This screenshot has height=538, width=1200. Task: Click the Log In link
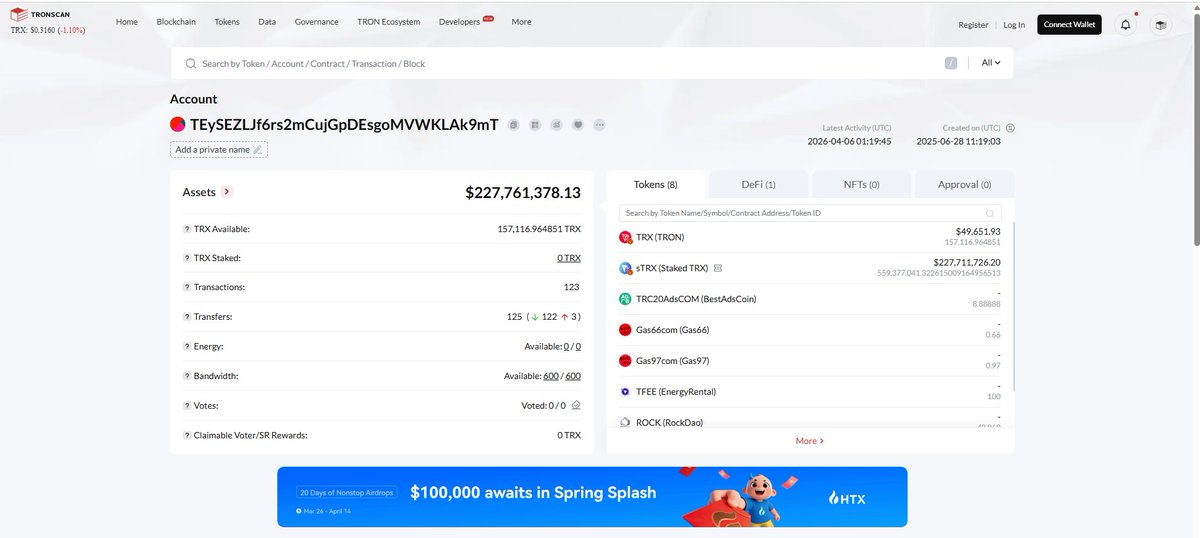[1014, 25]
